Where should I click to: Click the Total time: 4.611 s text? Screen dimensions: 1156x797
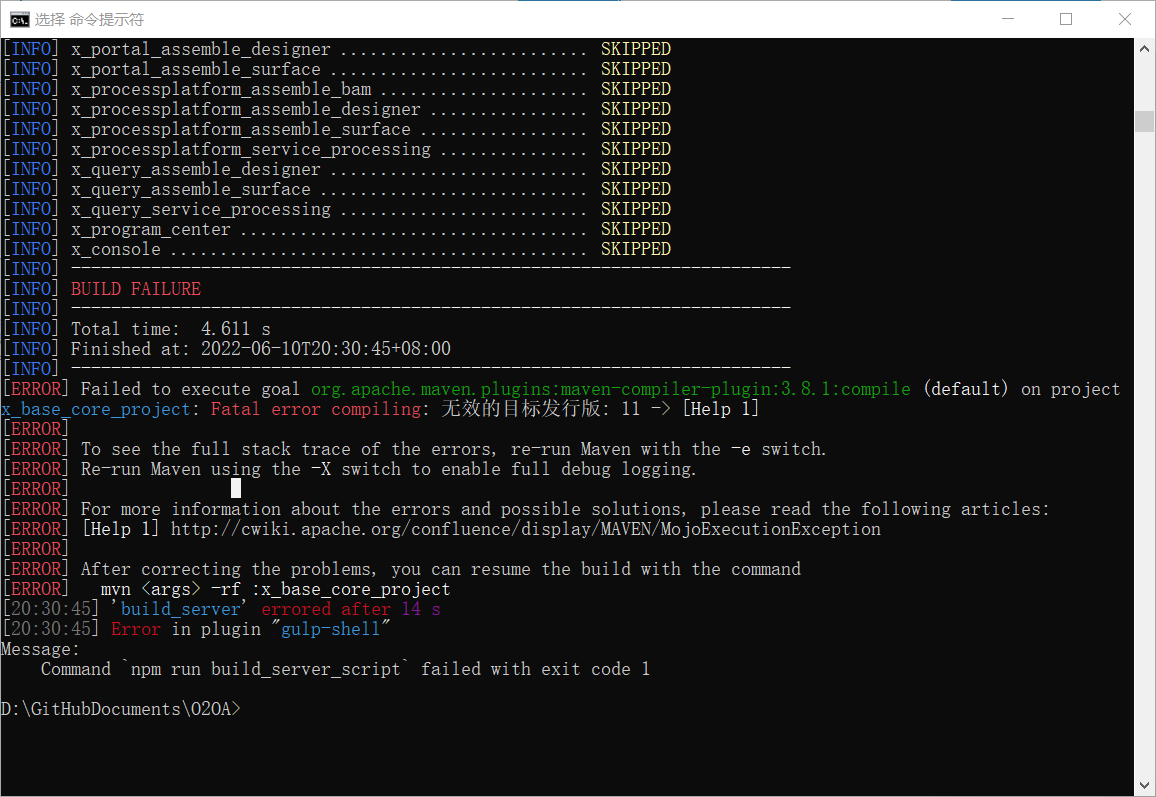pos(170,329)
